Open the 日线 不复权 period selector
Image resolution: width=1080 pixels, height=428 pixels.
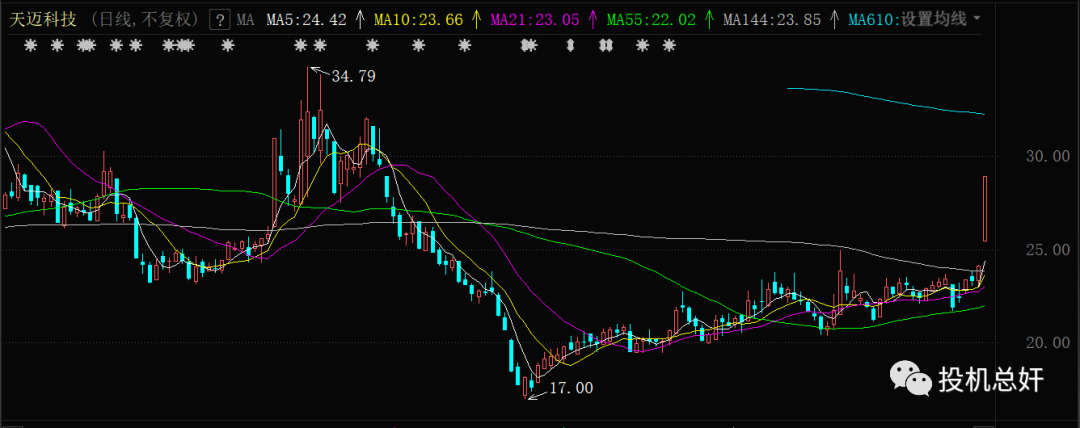tap(140, 19)
